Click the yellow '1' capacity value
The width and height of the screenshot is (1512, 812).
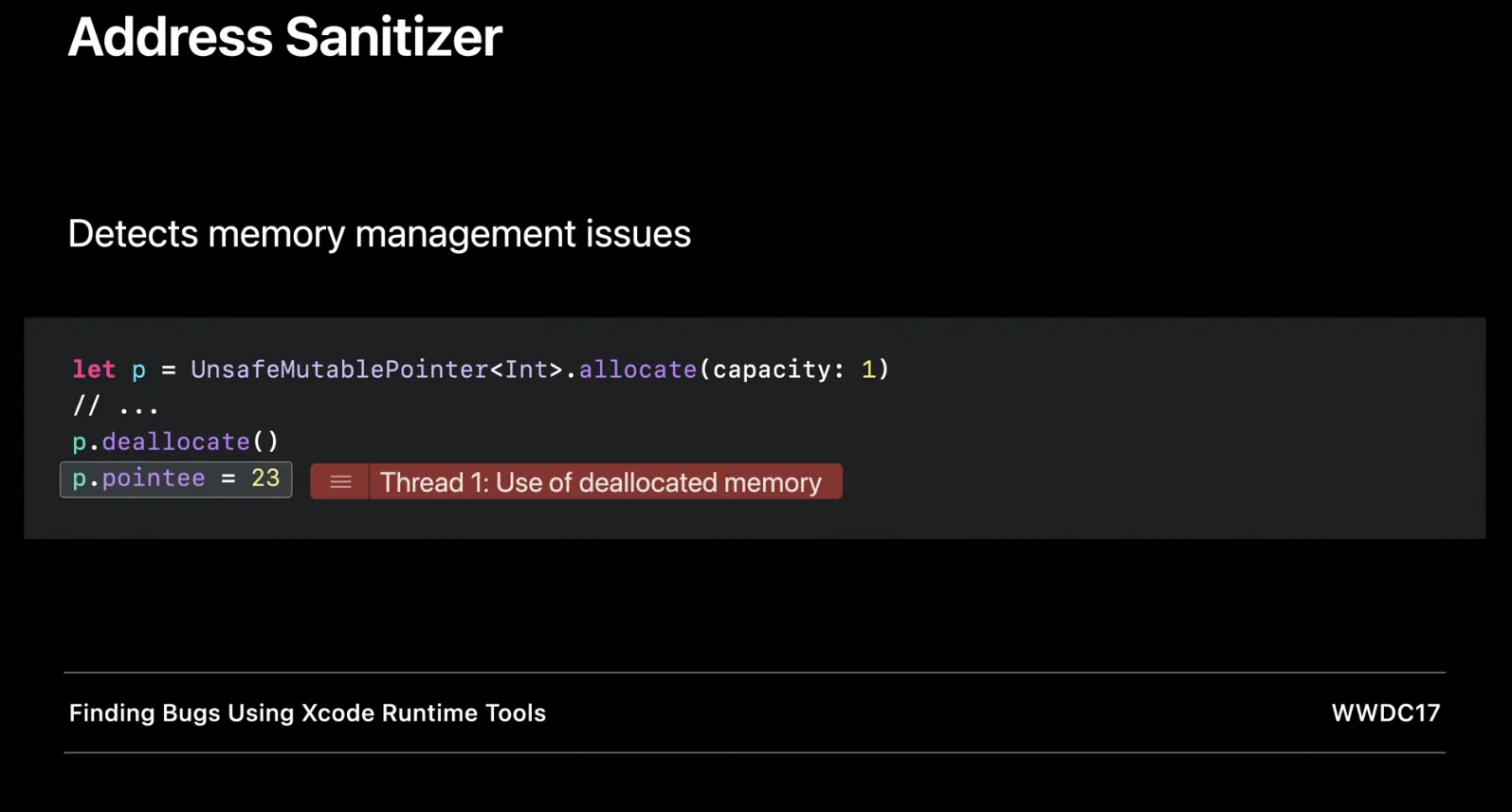pyautogui.click(x=868, y=370)
